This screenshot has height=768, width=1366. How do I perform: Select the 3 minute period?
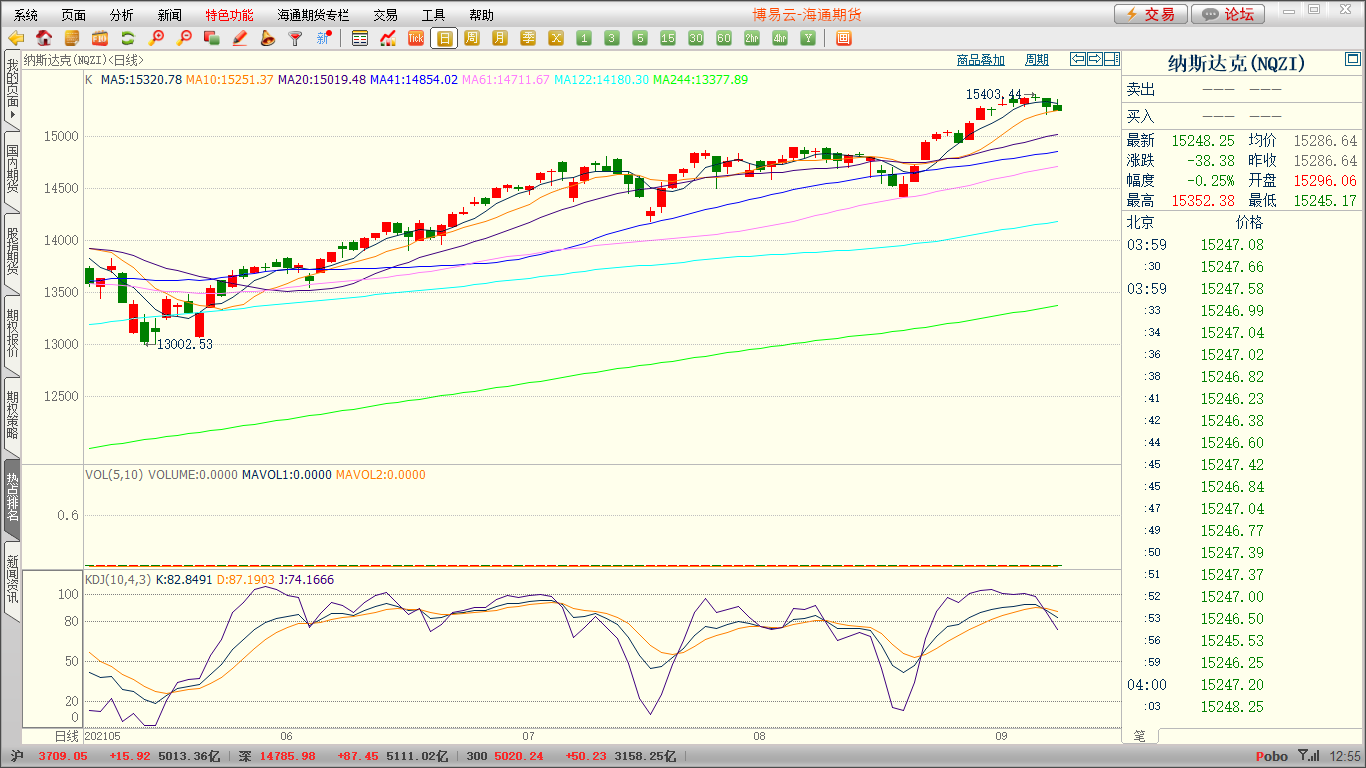pos(612,39)
